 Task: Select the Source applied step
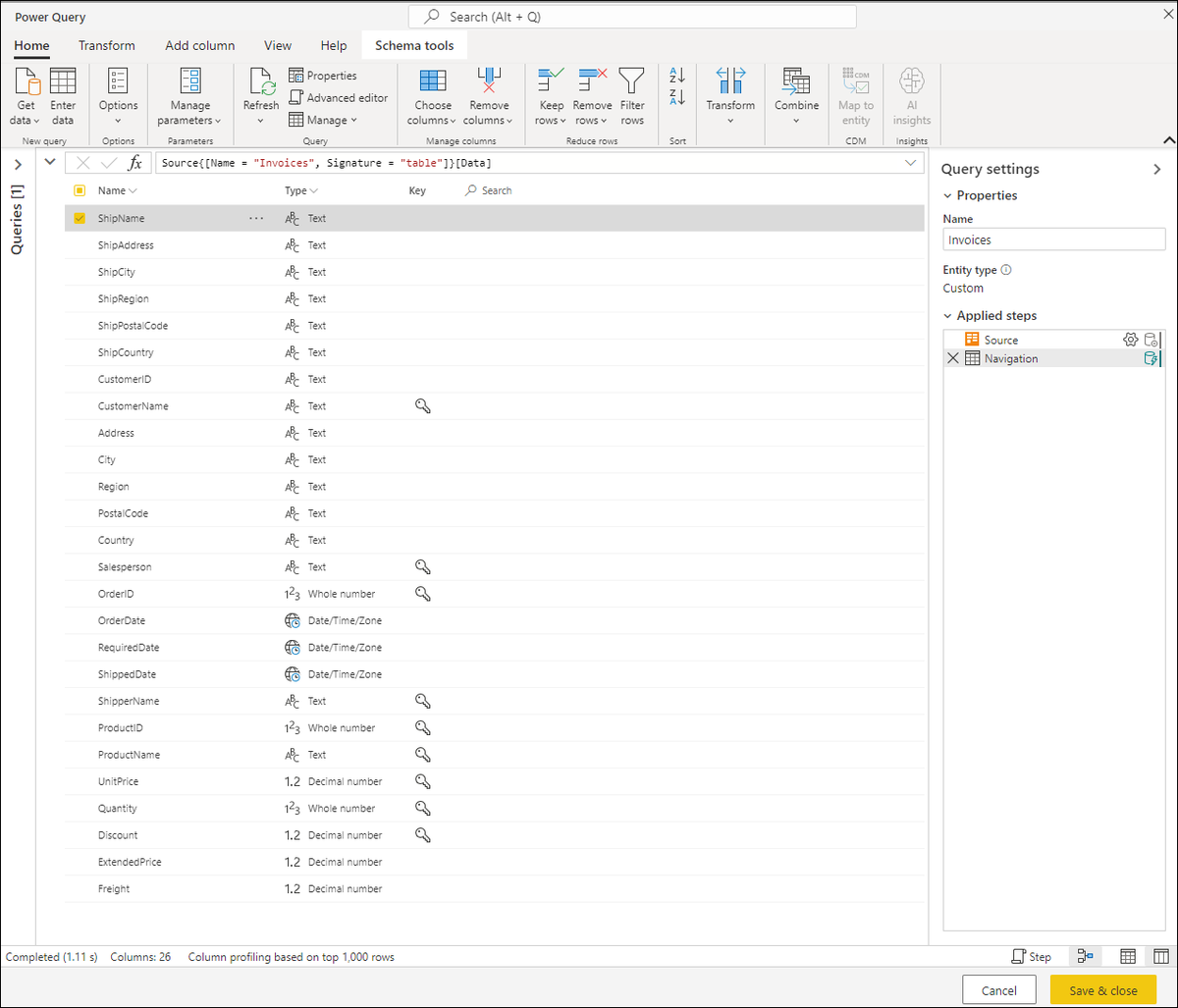tap(1053, 340)
